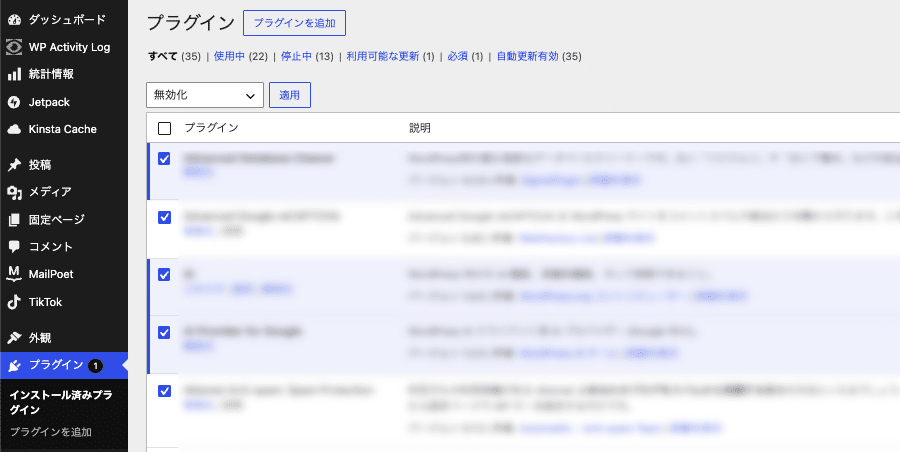Open Jetpack menu entry
The image size is (900, 452).
tap(49, 102)
